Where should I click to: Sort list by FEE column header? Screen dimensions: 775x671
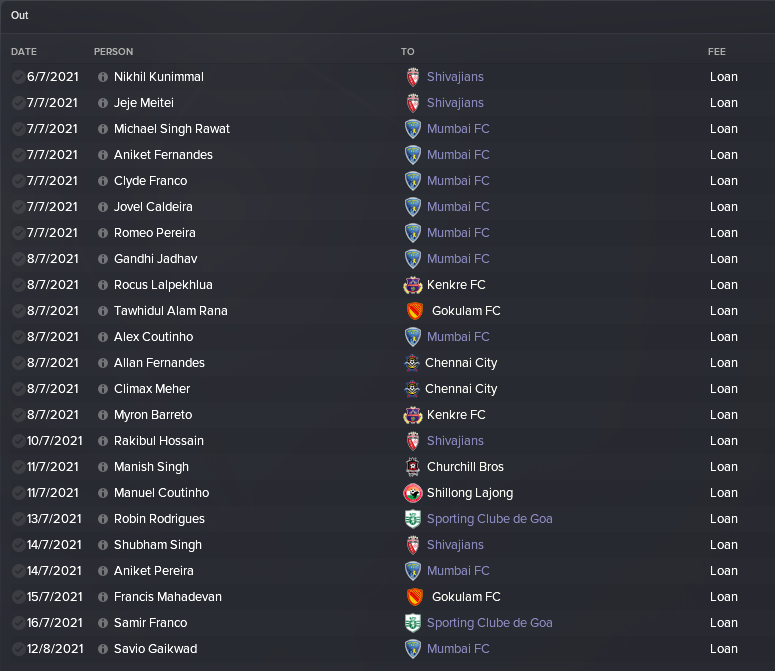click(717, 52)
